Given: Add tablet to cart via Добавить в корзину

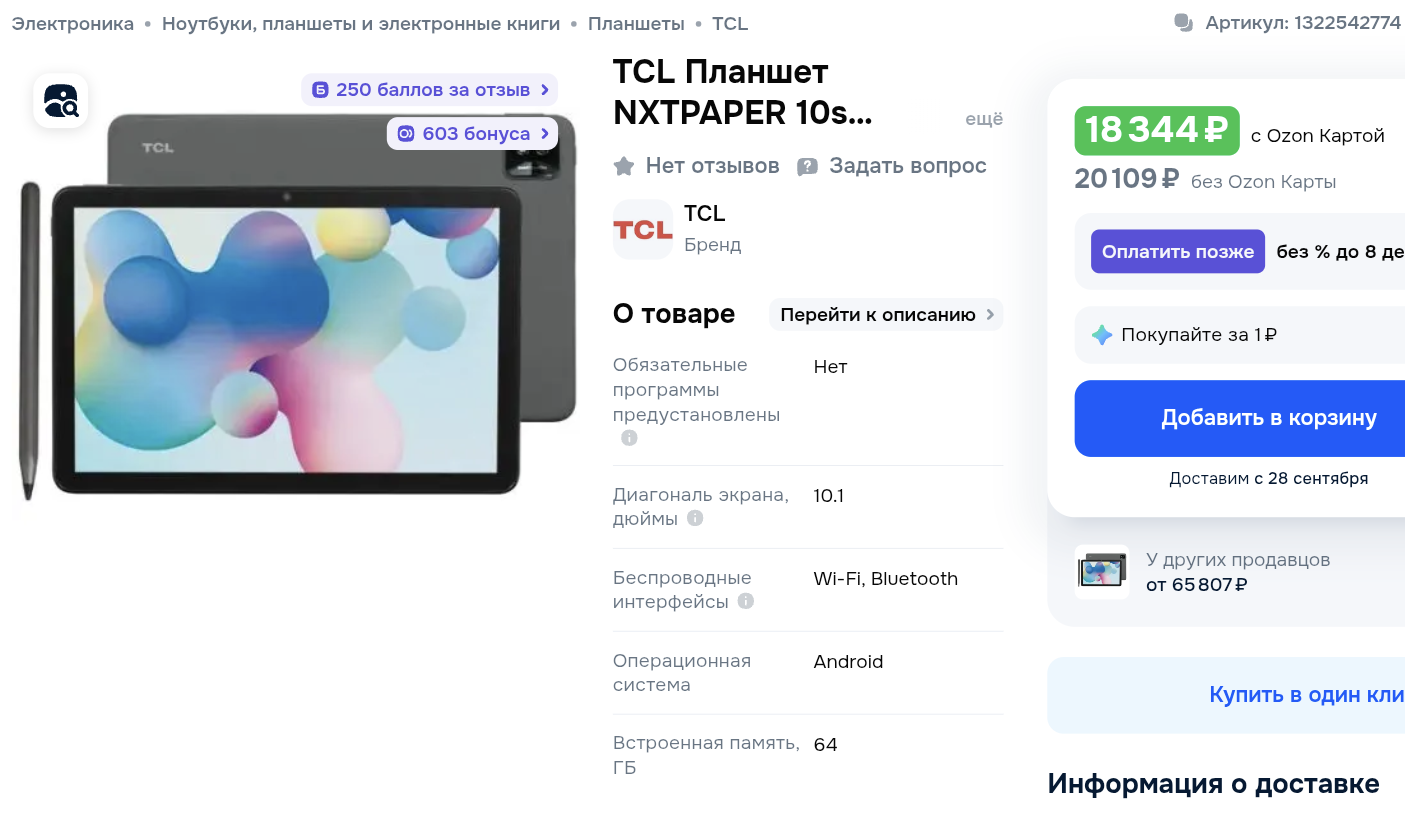Looking at the screenshot, I should click(x=1240, y=418).
